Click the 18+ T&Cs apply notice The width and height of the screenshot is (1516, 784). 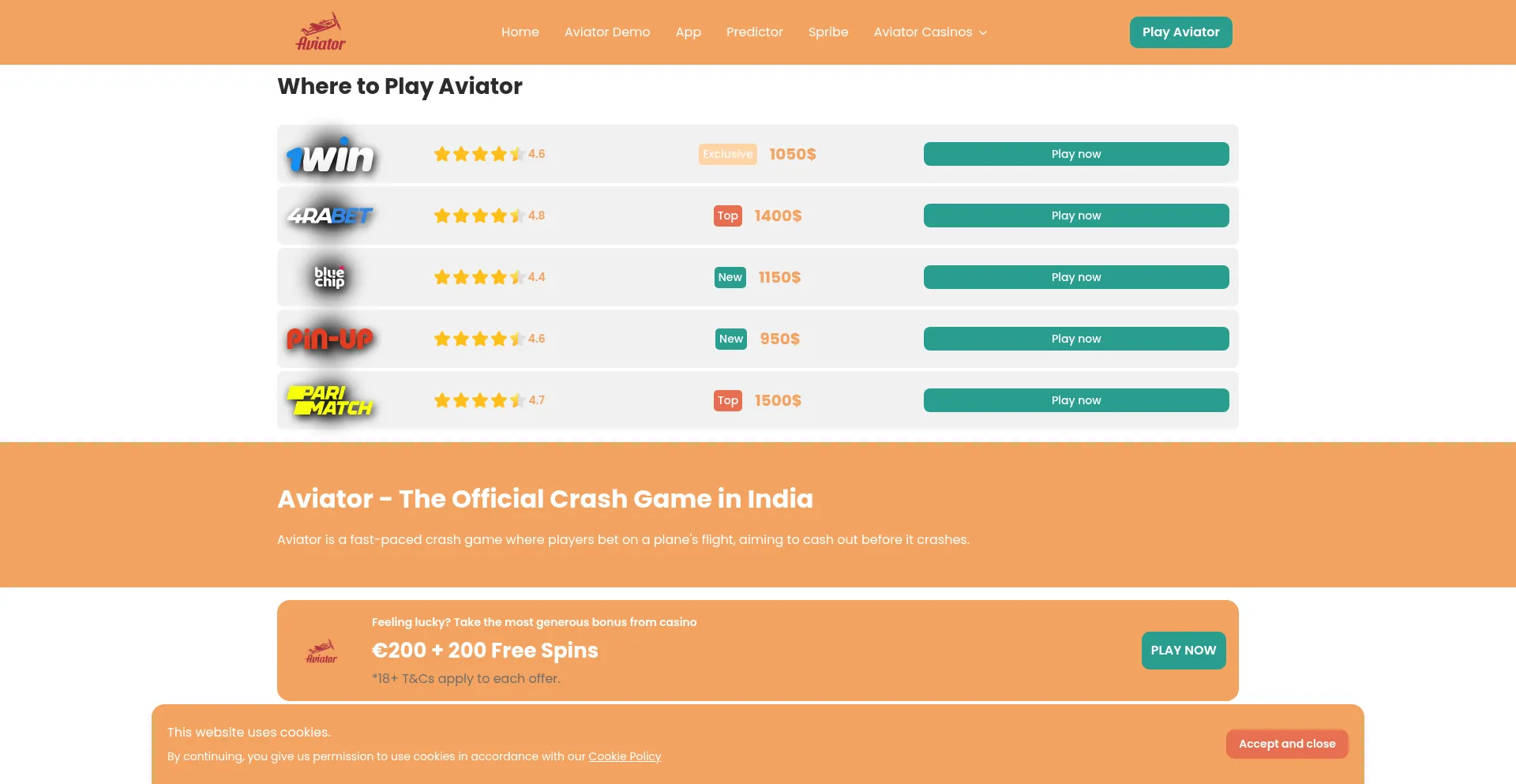[x=466, y=678]
